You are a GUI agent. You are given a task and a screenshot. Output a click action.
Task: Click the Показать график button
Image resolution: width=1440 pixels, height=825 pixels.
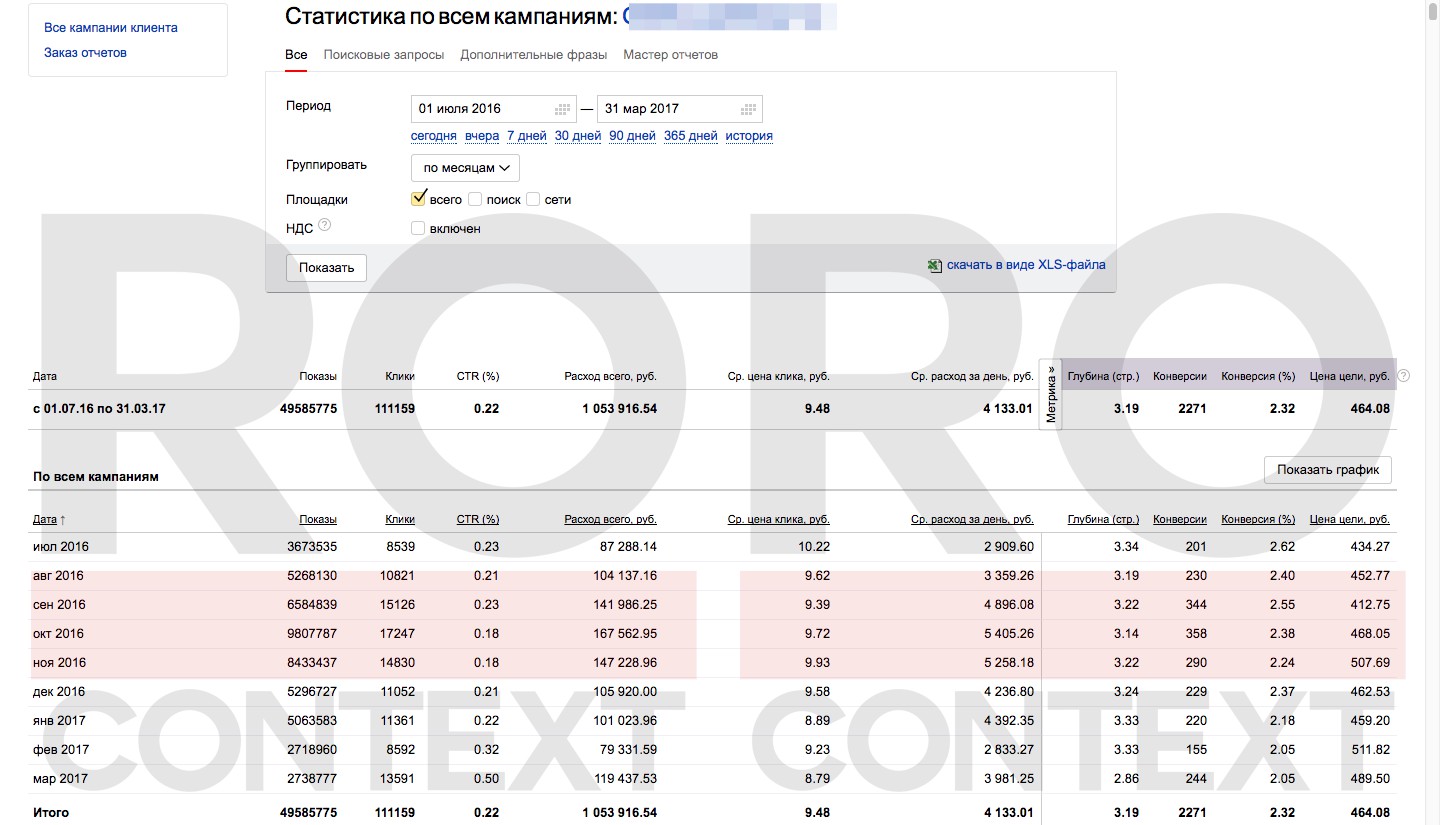click(x=1327, y=470)
